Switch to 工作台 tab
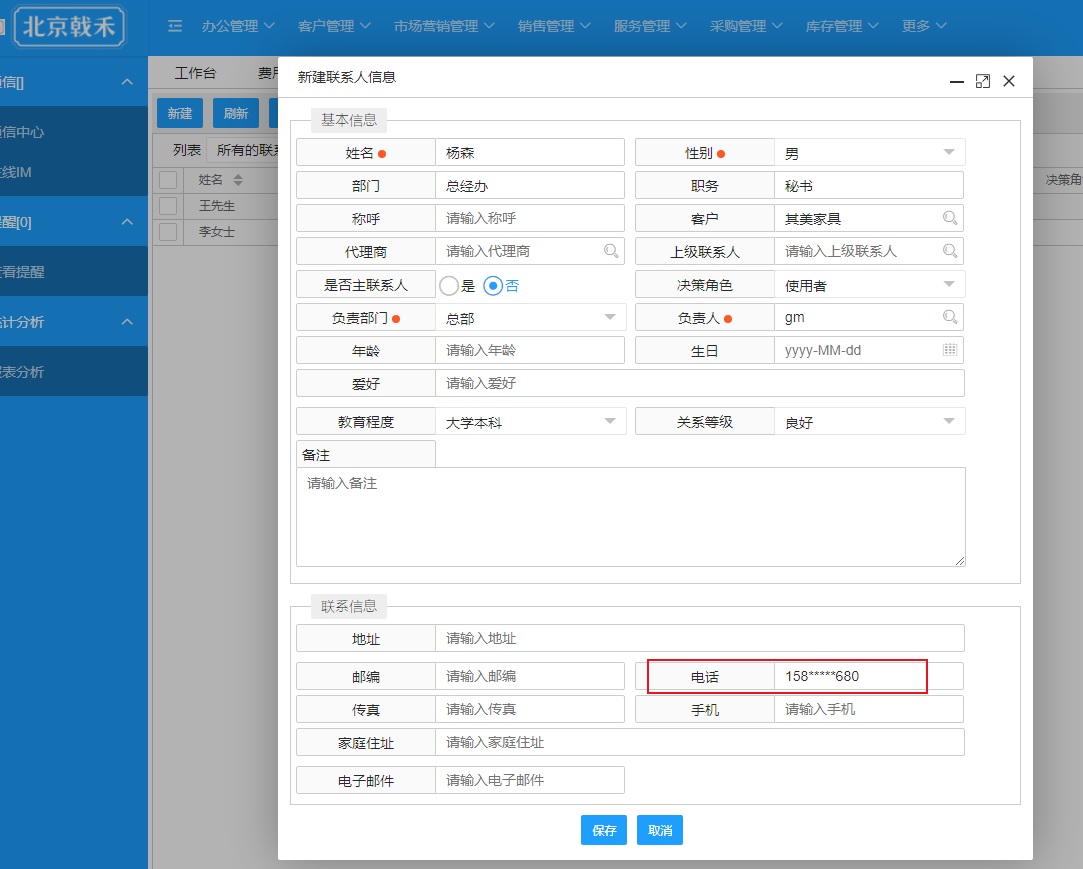This screenshot has height=869, width=1083. coord(195,73)
